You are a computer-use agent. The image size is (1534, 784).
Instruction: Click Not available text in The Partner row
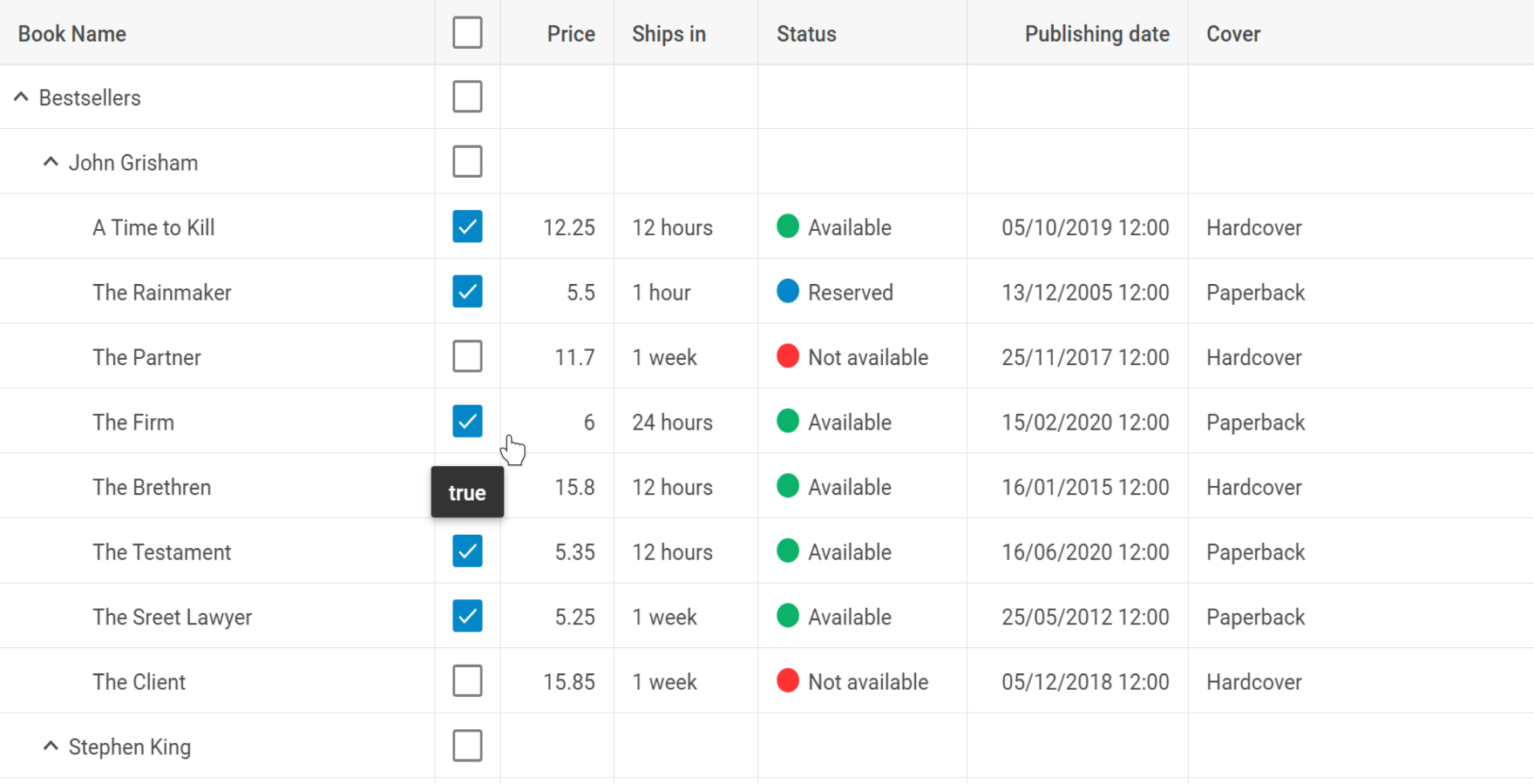(868, 357)
